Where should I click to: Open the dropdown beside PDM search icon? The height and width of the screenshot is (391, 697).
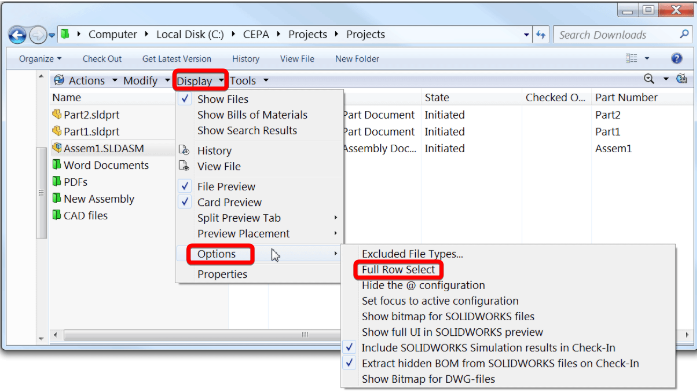coord(666,79)
